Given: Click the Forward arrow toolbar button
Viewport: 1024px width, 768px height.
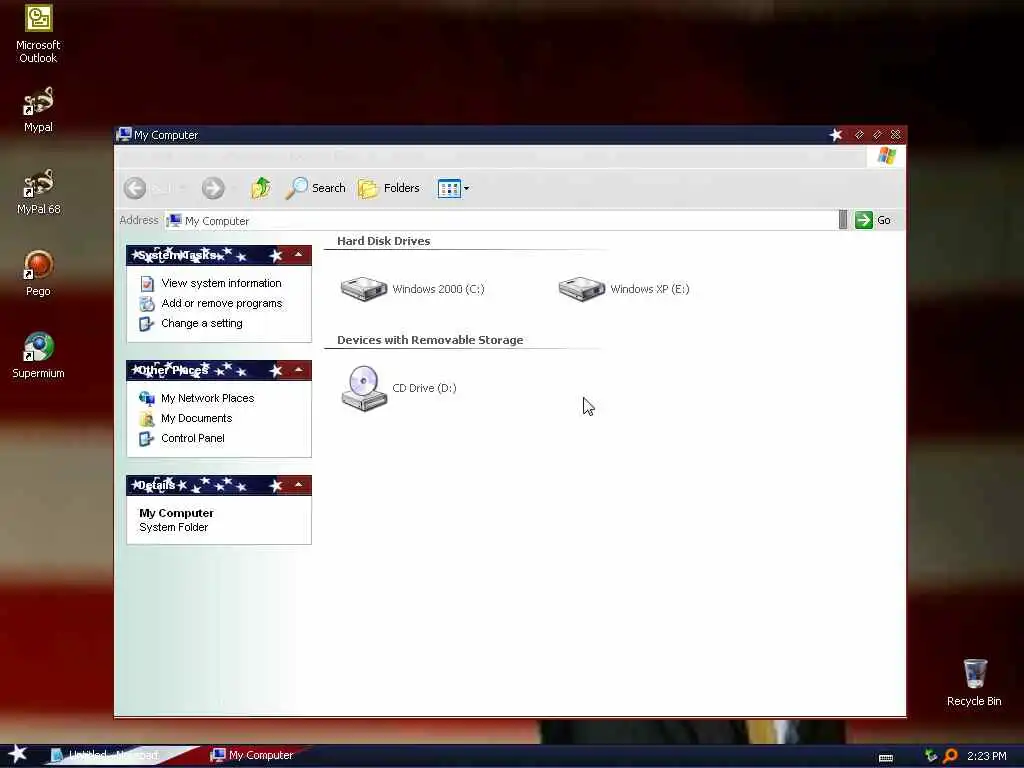Looking at the screenshot, I should click(x=213, y=188).
